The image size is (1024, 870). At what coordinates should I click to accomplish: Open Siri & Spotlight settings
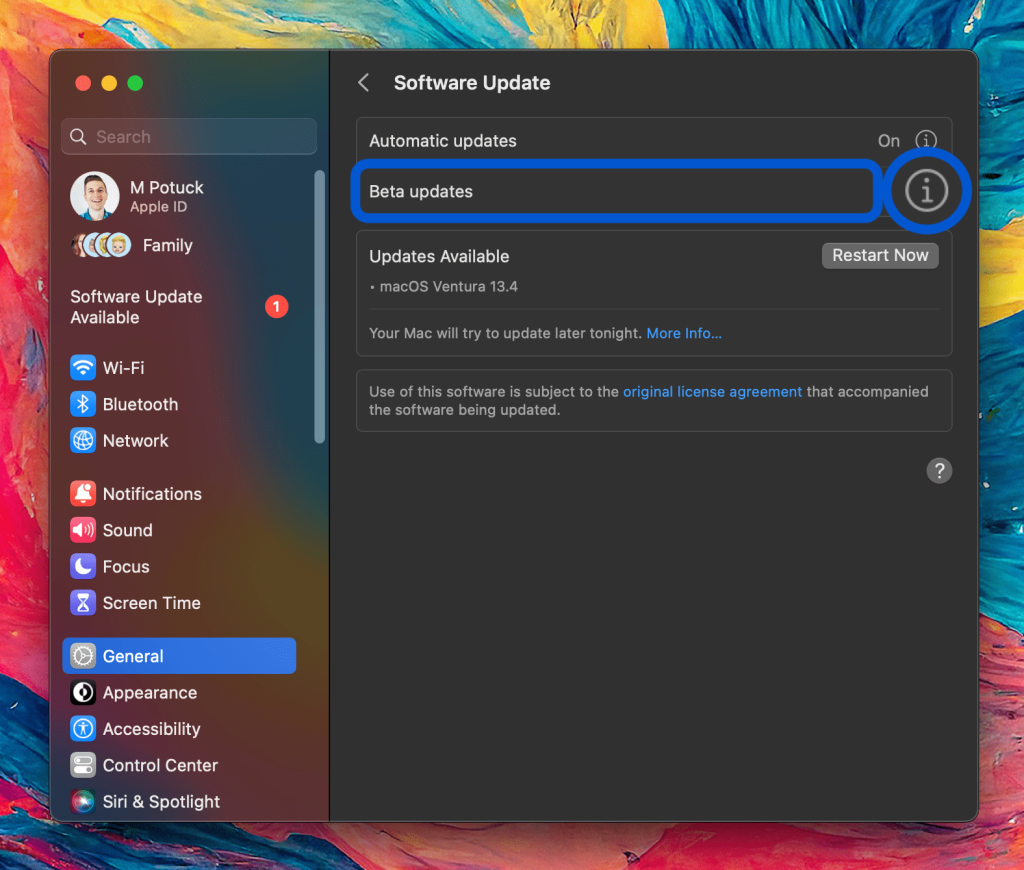(x=161, y=801)
